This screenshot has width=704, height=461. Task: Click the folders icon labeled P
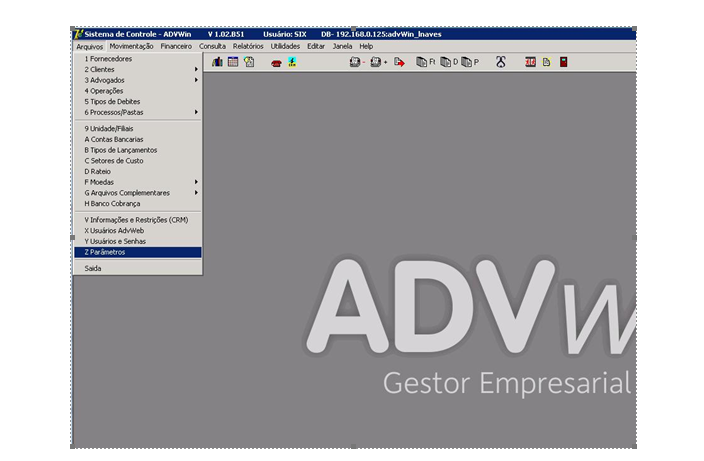(x=470, y=62)
